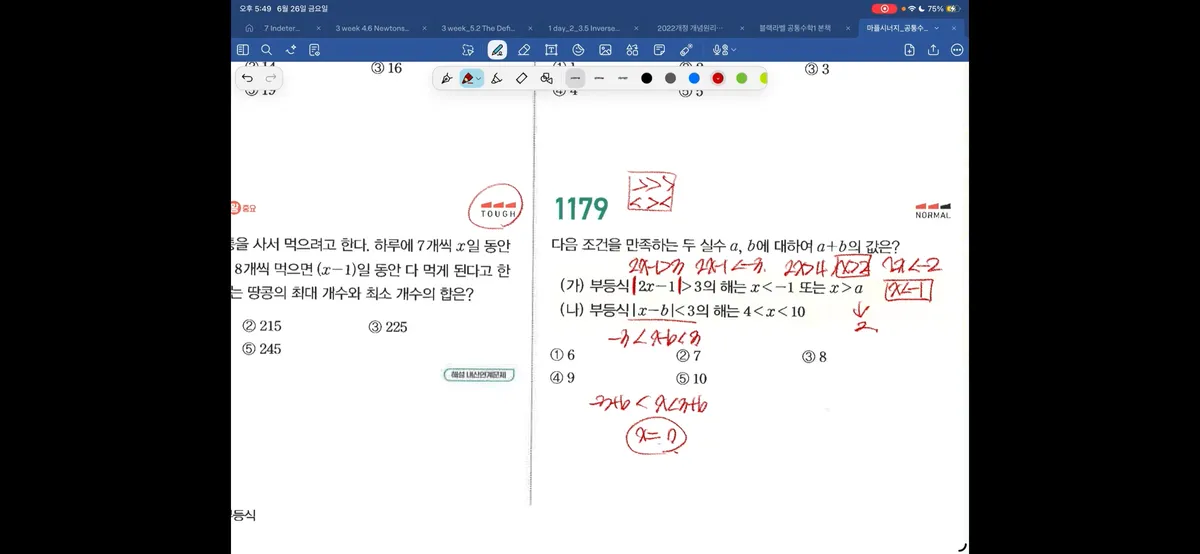Undo the last stroke
The width and height of the screenshot is (1200, 554).
(247, 78)
